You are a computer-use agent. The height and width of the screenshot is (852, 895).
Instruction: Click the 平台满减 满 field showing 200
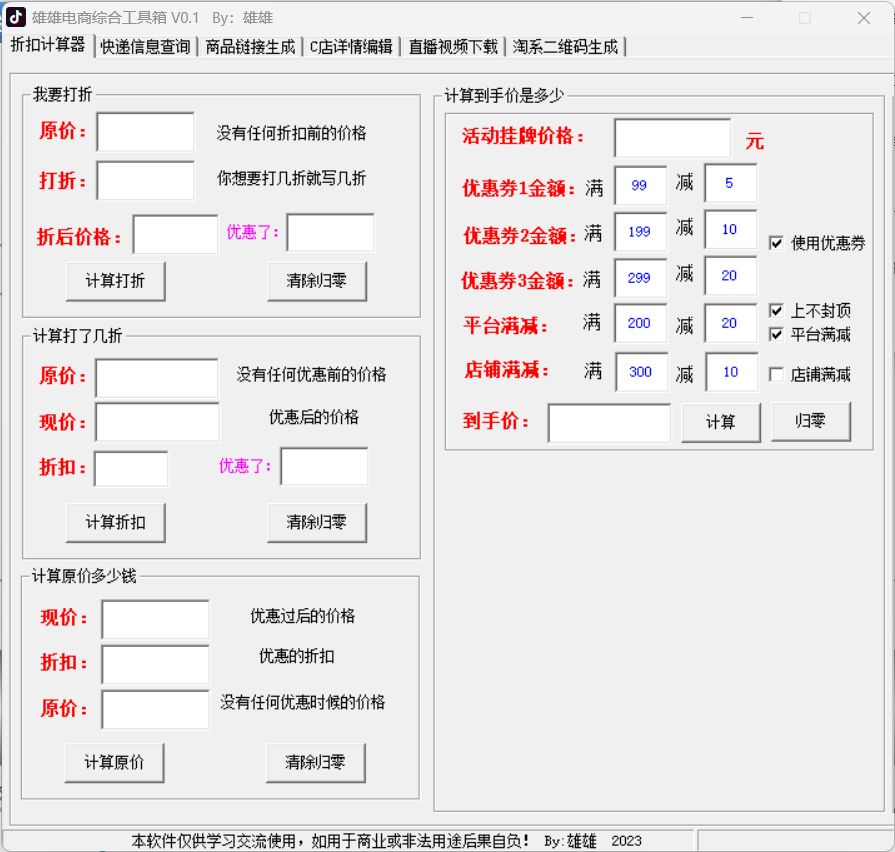[x=640, y=323]
